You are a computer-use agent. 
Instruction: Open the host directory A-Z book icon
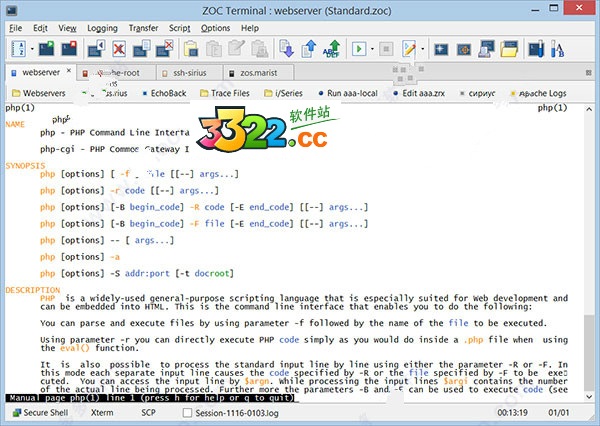[18, 49]
